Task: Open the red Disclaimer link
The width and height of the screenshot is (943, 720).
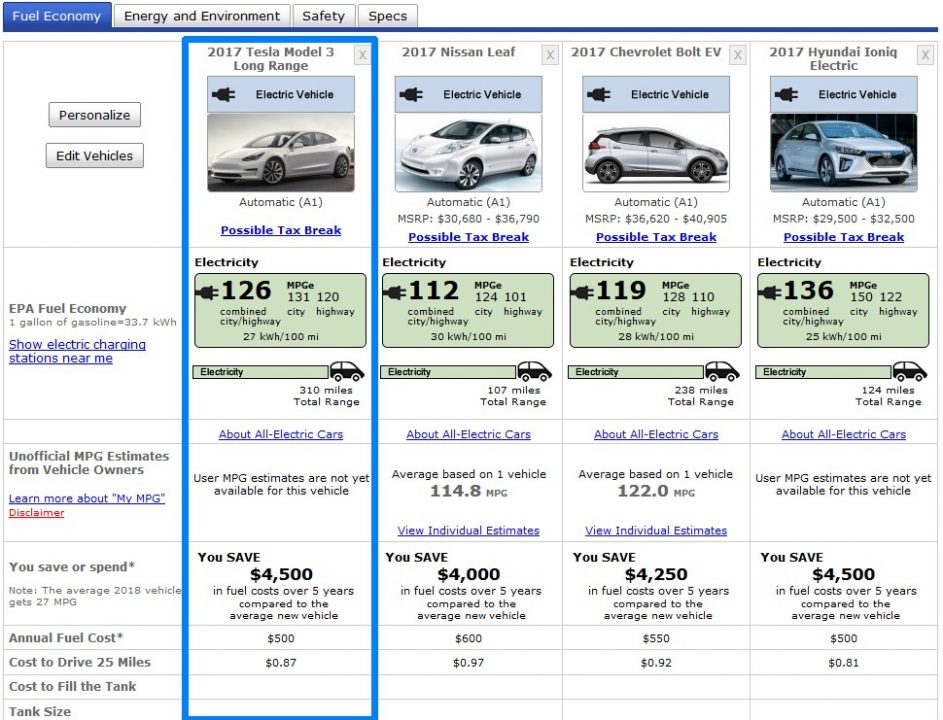Action: tap(36, 512)
